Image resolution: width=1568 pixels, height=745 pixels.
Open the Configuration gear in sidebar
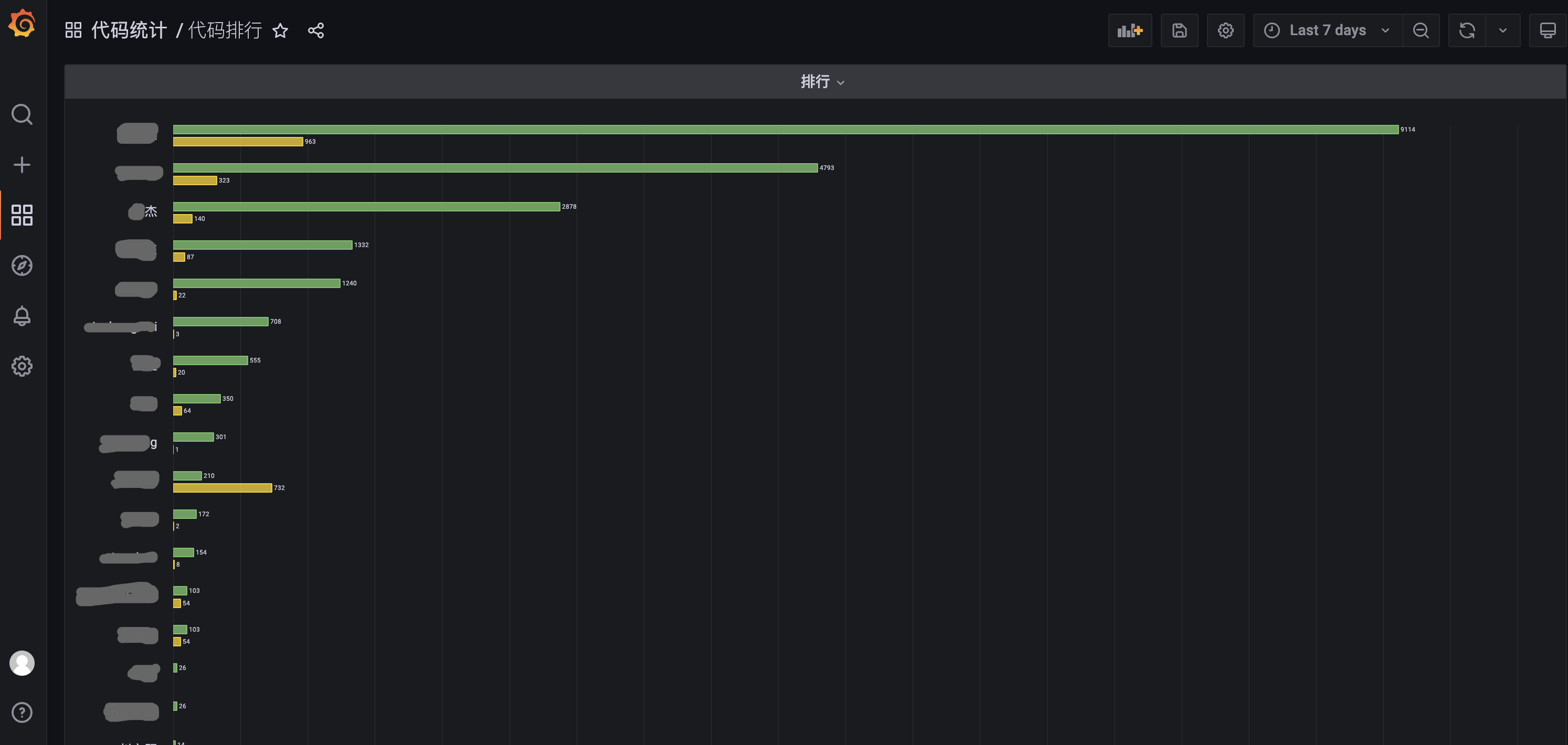(x=22, y=366)
